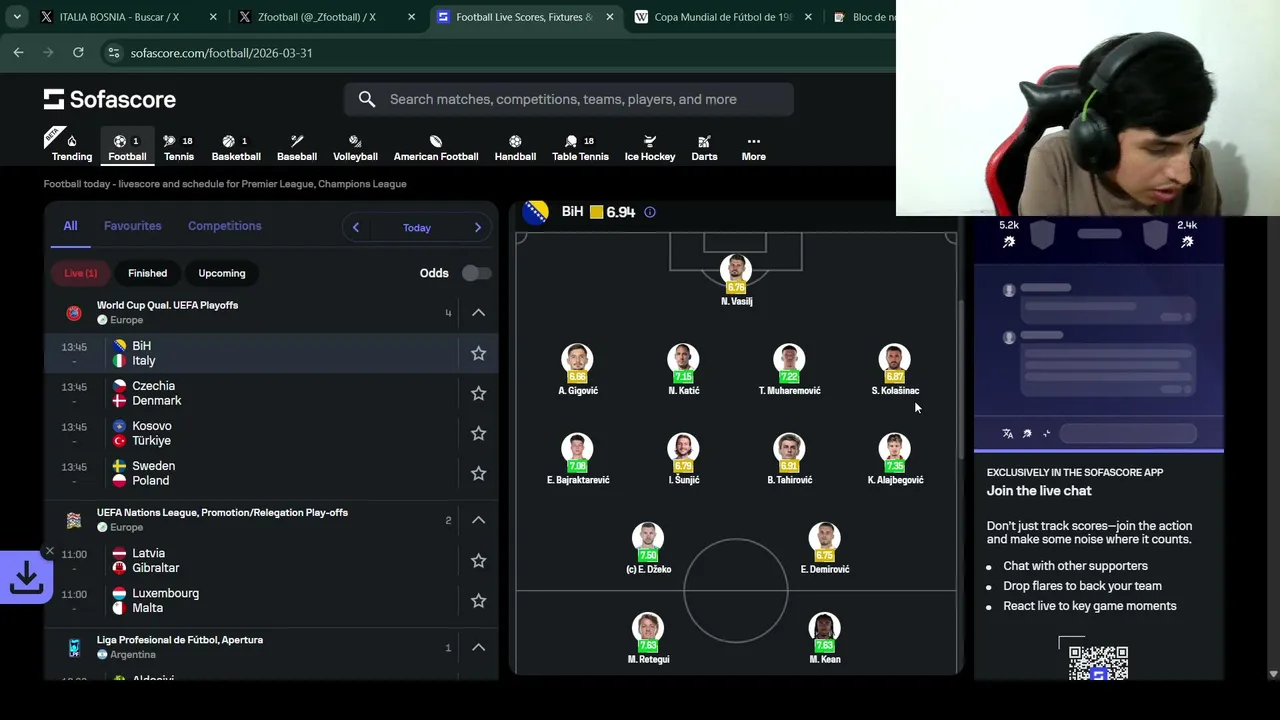Image resolution: width=1280 pixels, height=720 pixels.
Task: Click the Sofascore logo
Action: 110,99
